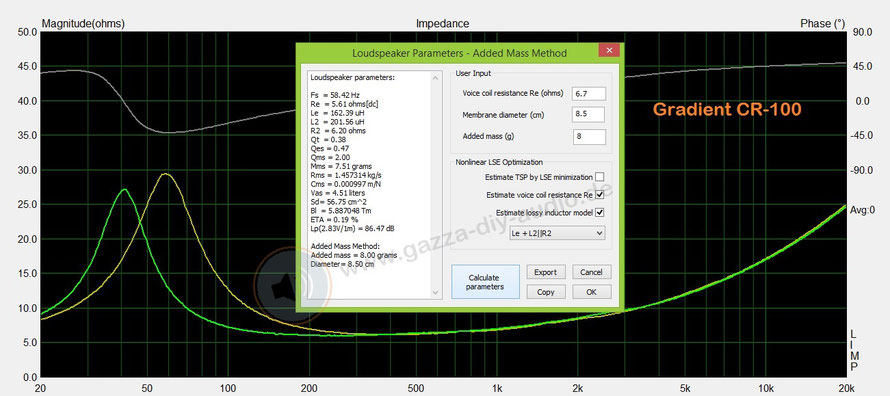Screen dimensions: 890x396
Task: Open the Le + L2||R2 model dropdown
Action: [x=557, y=233]
